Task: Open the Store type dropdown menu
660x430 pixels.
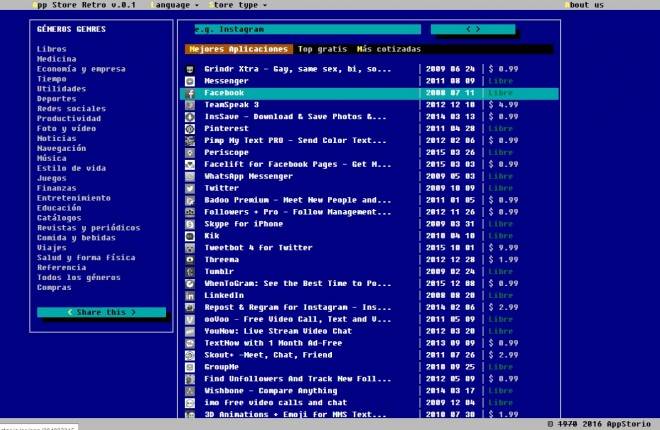Action: 237,5
